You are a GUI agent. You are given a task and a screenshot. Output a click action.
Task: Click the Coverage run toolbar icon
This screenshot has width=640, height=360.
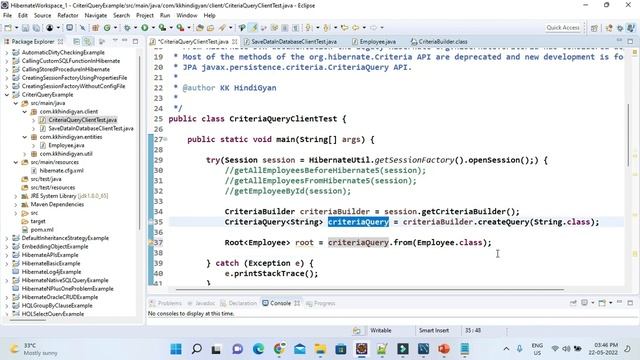tap(162, 28)
